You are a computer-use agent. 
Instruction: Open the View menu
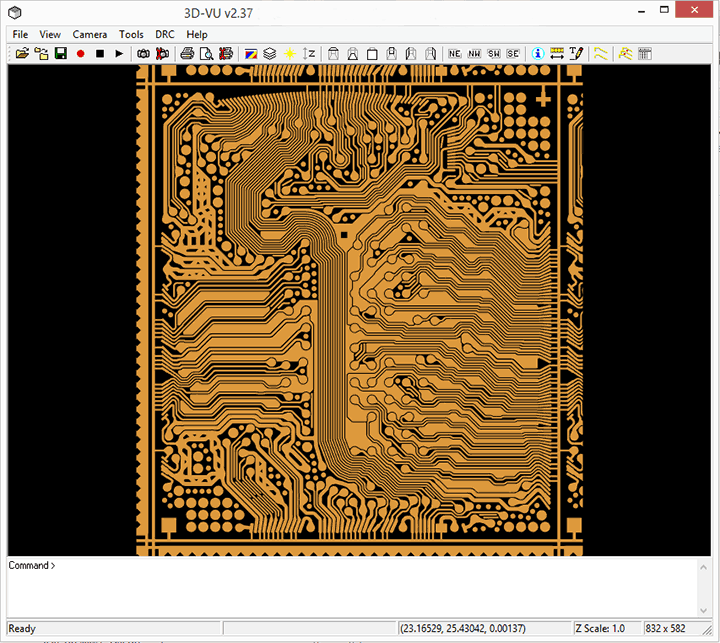[50, 34]
